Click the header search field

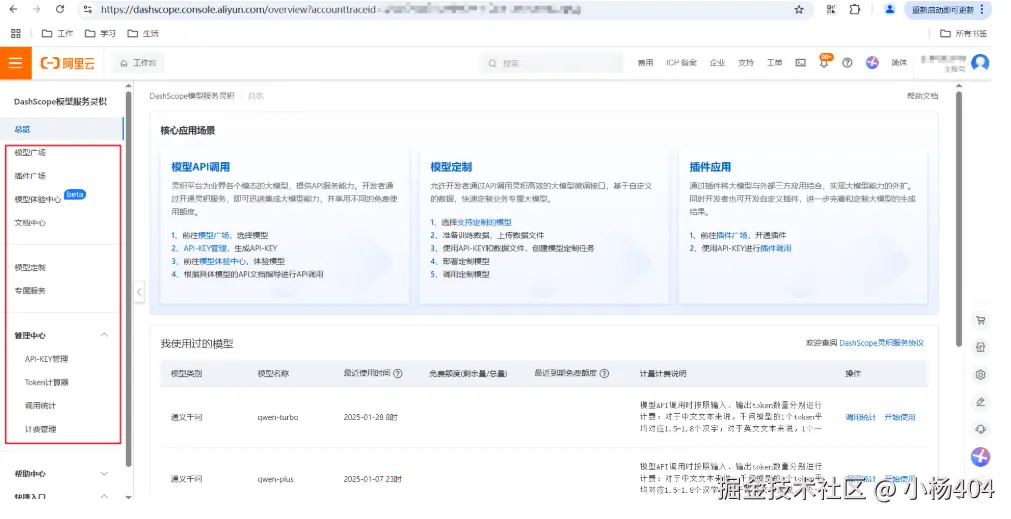[552, 63]
